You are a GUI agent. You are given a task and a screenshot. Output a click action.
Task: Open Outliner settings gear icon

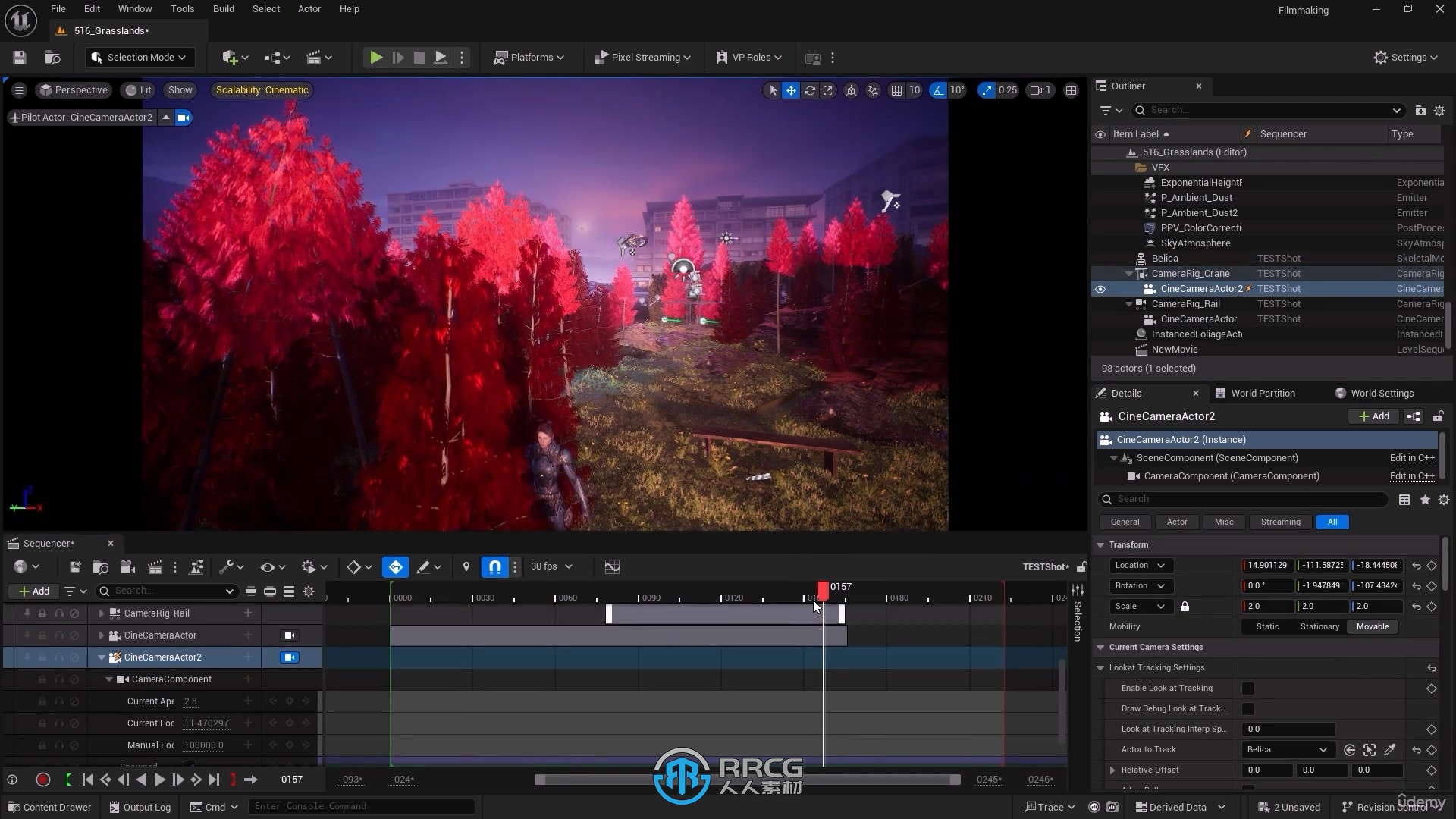tap(1439, 111)
